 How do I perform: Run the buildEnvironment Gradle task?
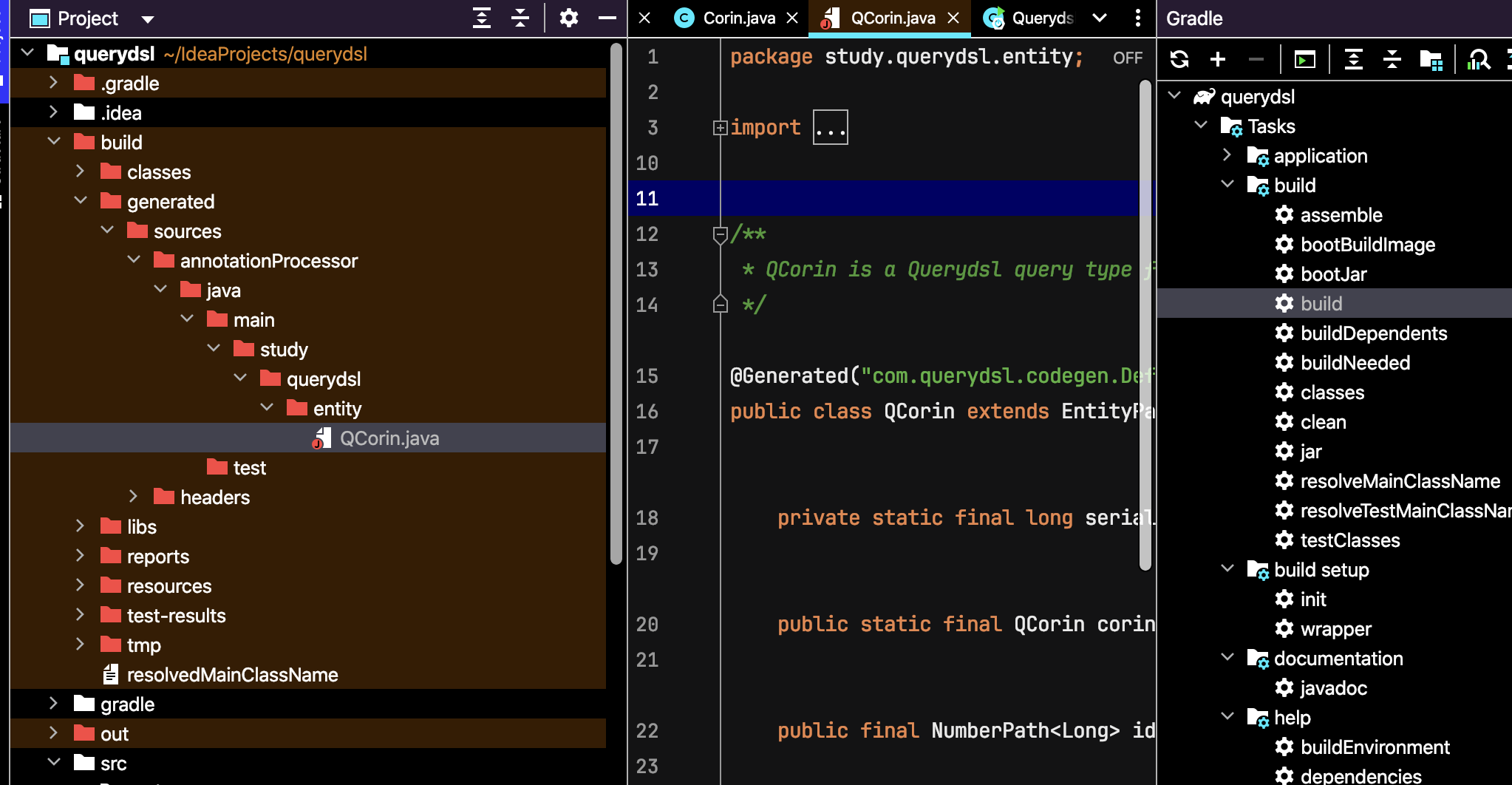1375,747
